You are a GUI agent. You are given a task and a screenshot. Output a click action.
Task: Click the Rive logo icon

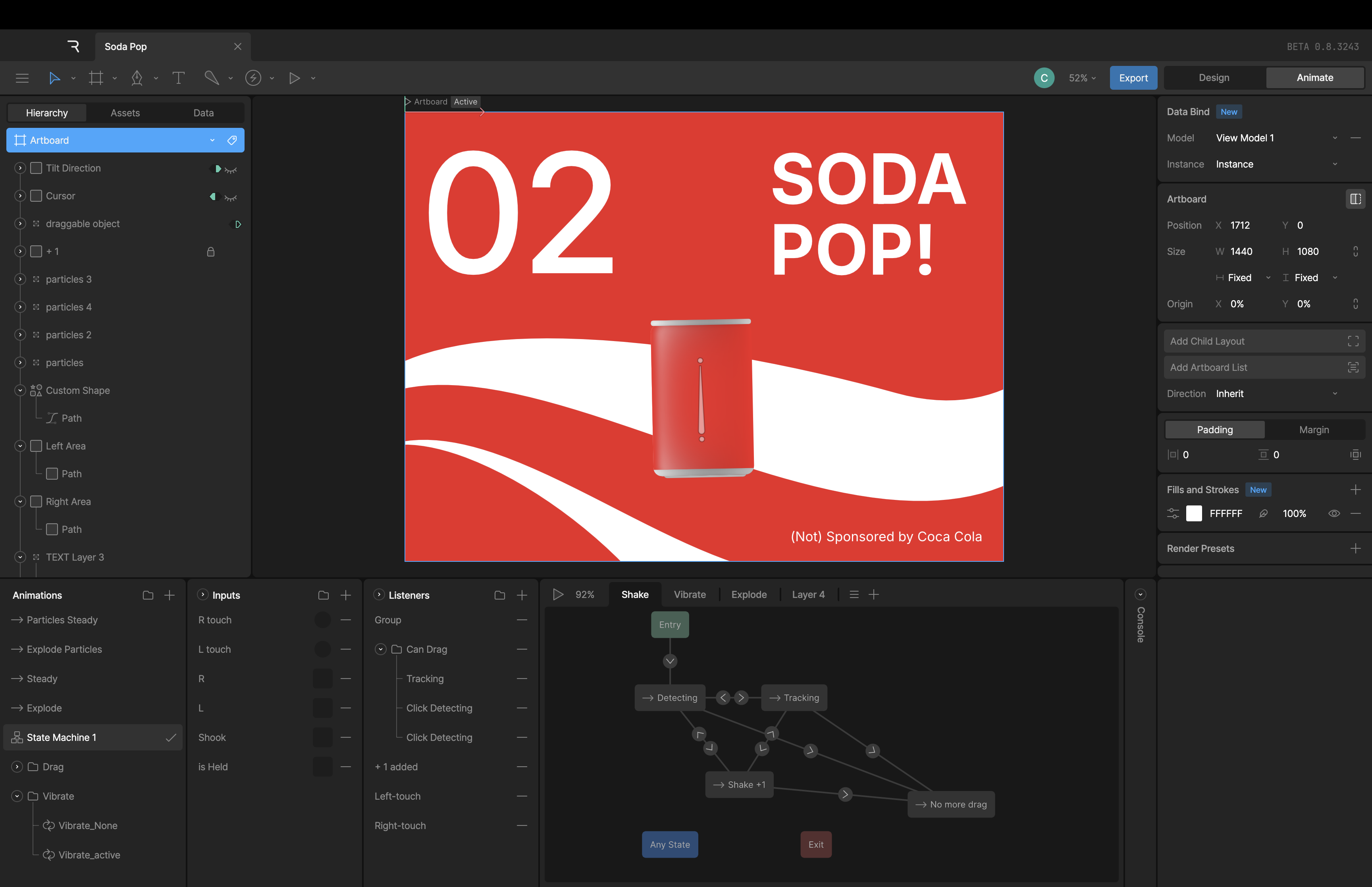coord(73,46)
